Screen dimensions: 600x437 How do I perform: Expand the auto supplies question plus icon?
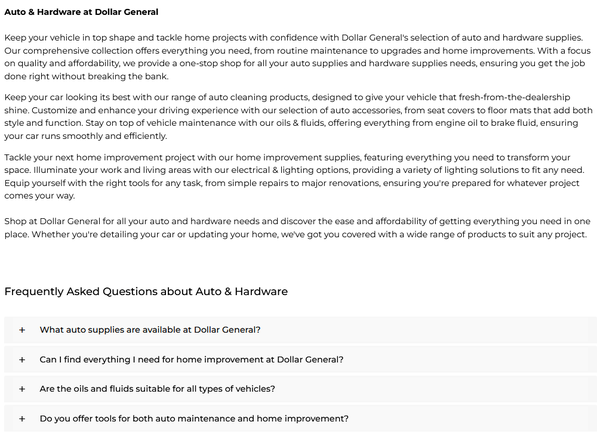[x=22, y=329]
